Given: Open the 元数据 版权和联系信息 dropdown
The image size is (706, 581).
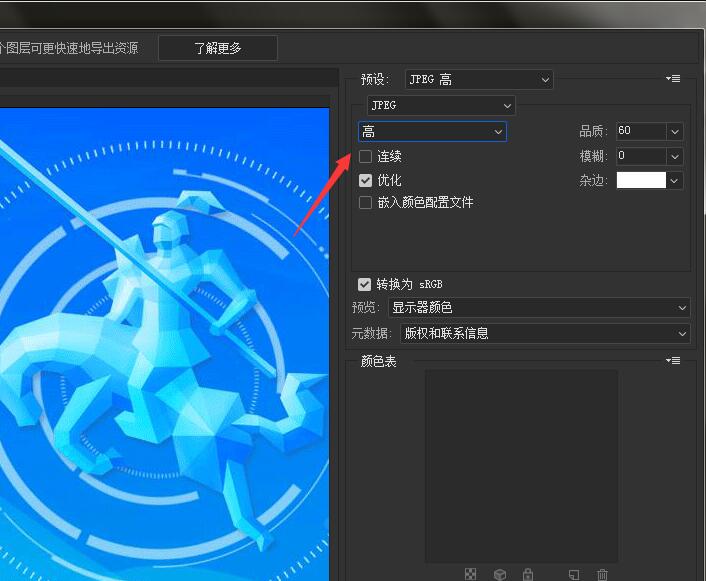Looking at the screenshot, I should 545,333.
